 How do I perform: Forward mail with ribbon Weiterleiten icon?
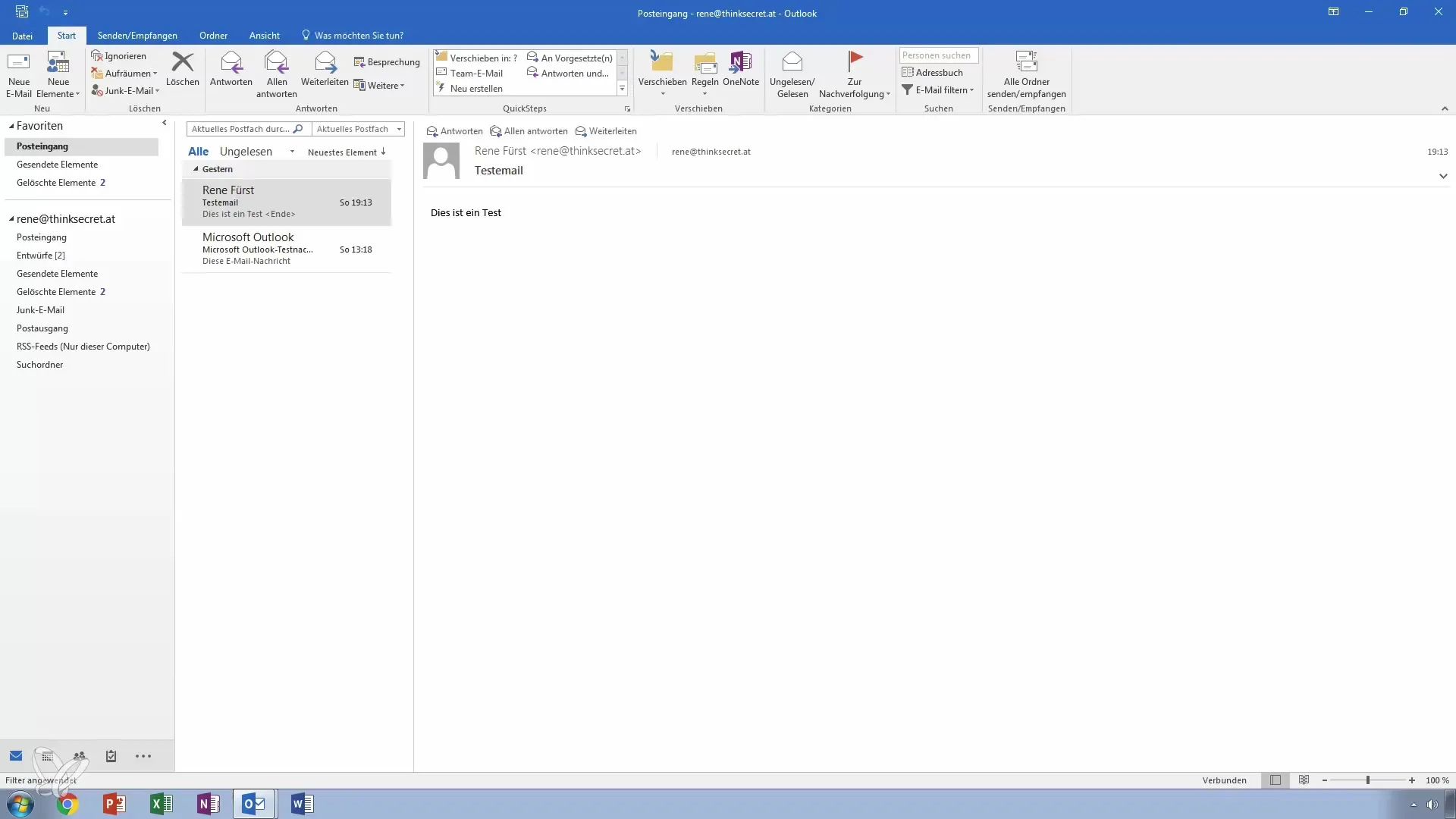tap(325, 69)
